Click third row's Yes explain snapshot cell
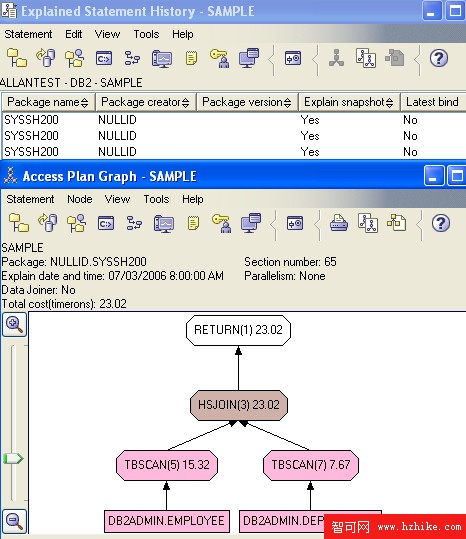The width and height of the screenshot is (466, 539). coord(310,152)
